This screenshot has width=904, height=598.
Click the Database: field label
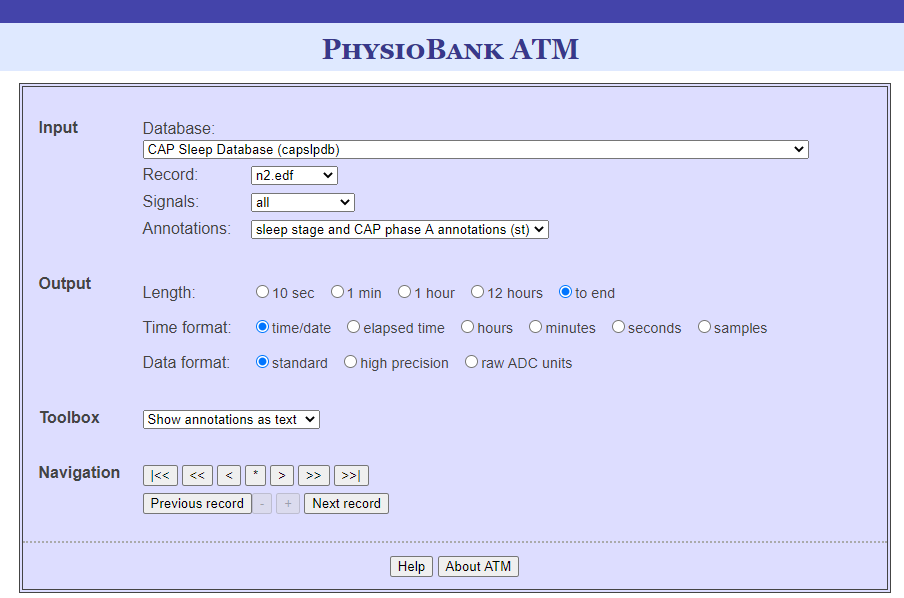tap(179, 128)
